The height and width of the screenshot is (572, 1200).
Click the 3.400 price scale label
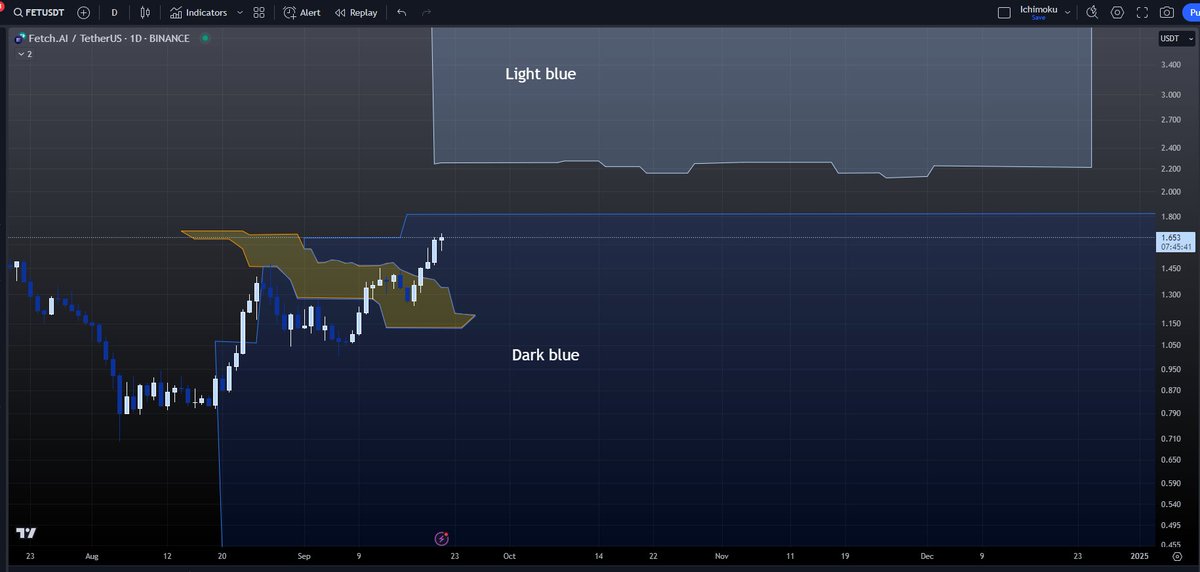coord(1169,64)
